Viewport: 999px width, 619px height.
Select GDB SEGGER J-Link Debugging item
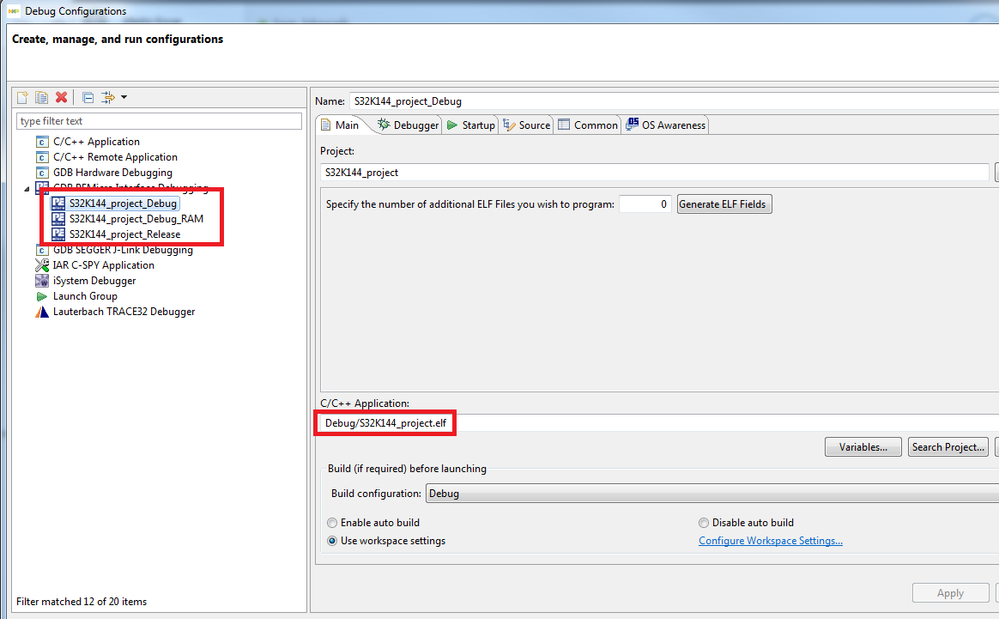123,250
